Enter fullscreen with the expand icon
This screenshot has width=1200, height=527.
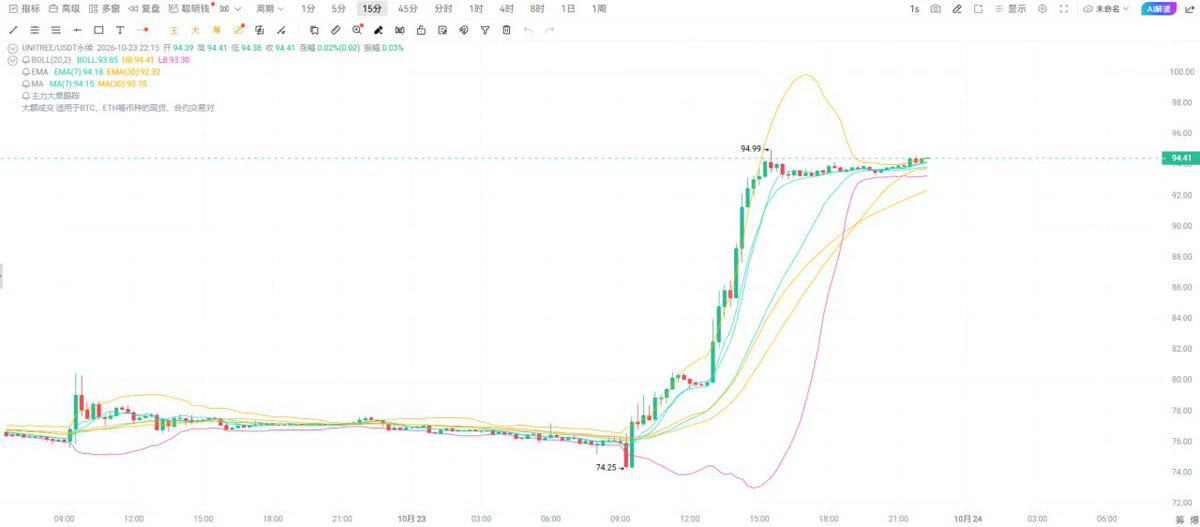(x=1064, y=8)
